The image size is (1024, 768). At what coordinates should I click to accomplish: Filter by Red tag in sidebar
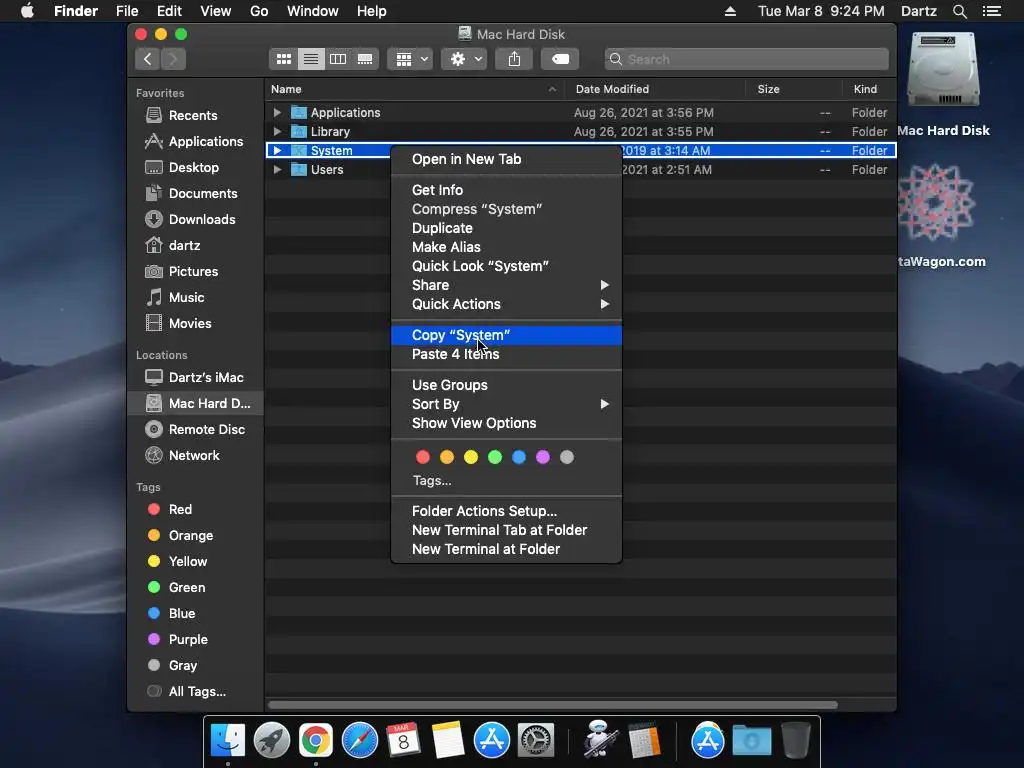click(x=180, y=509)
